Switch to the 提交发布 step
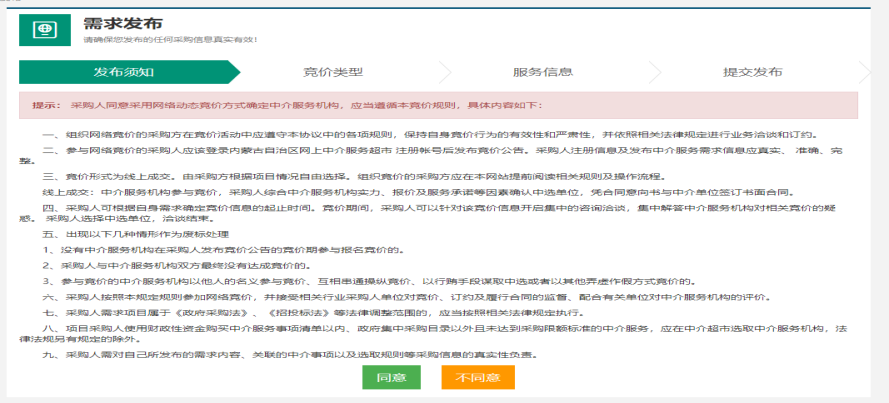889x403 pixels. [x=753, y=72]
